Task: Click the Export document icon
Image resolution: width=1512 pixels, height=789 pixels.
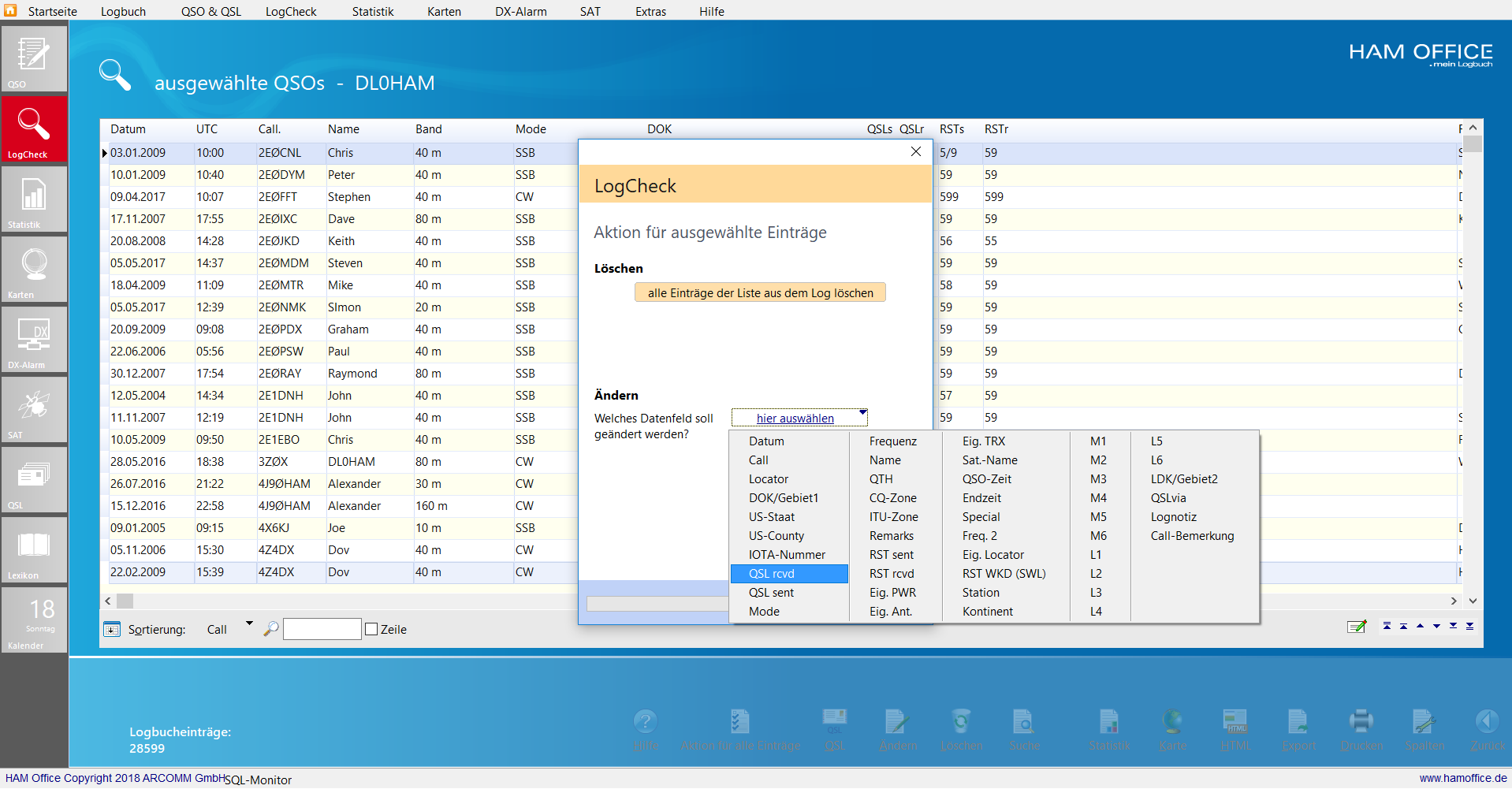Action: 1298,720
